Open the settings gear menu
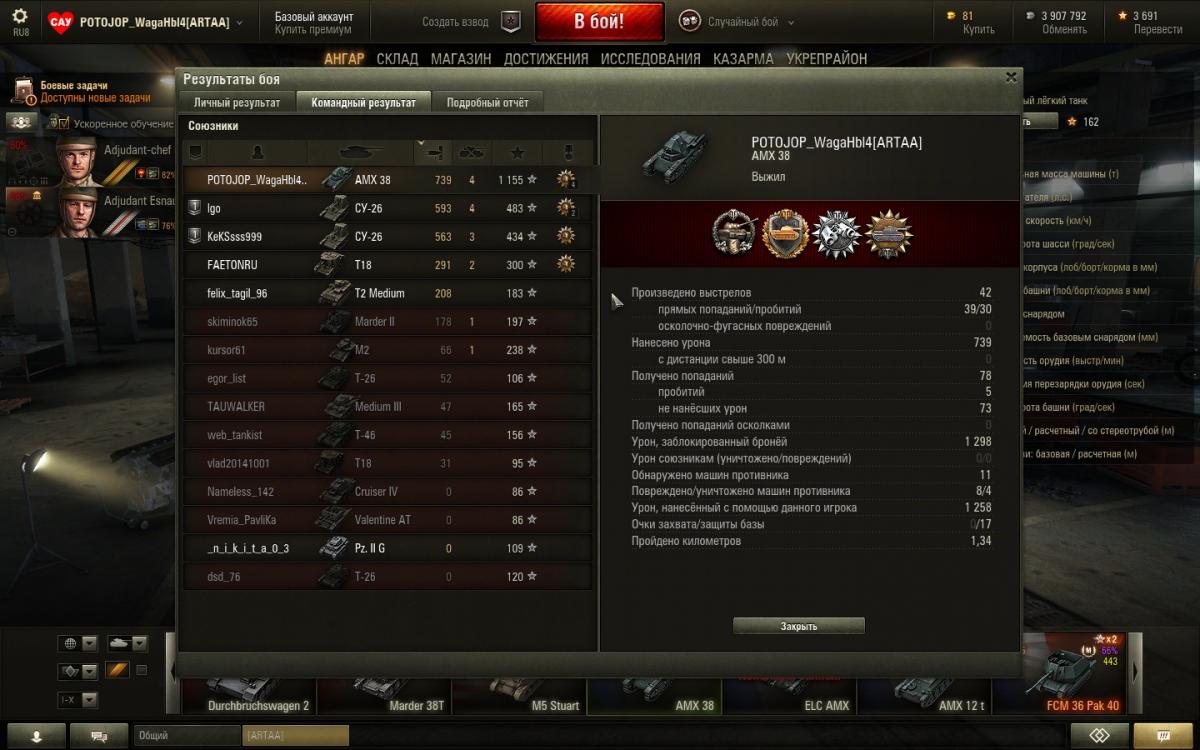 click(x=20, y=16)
